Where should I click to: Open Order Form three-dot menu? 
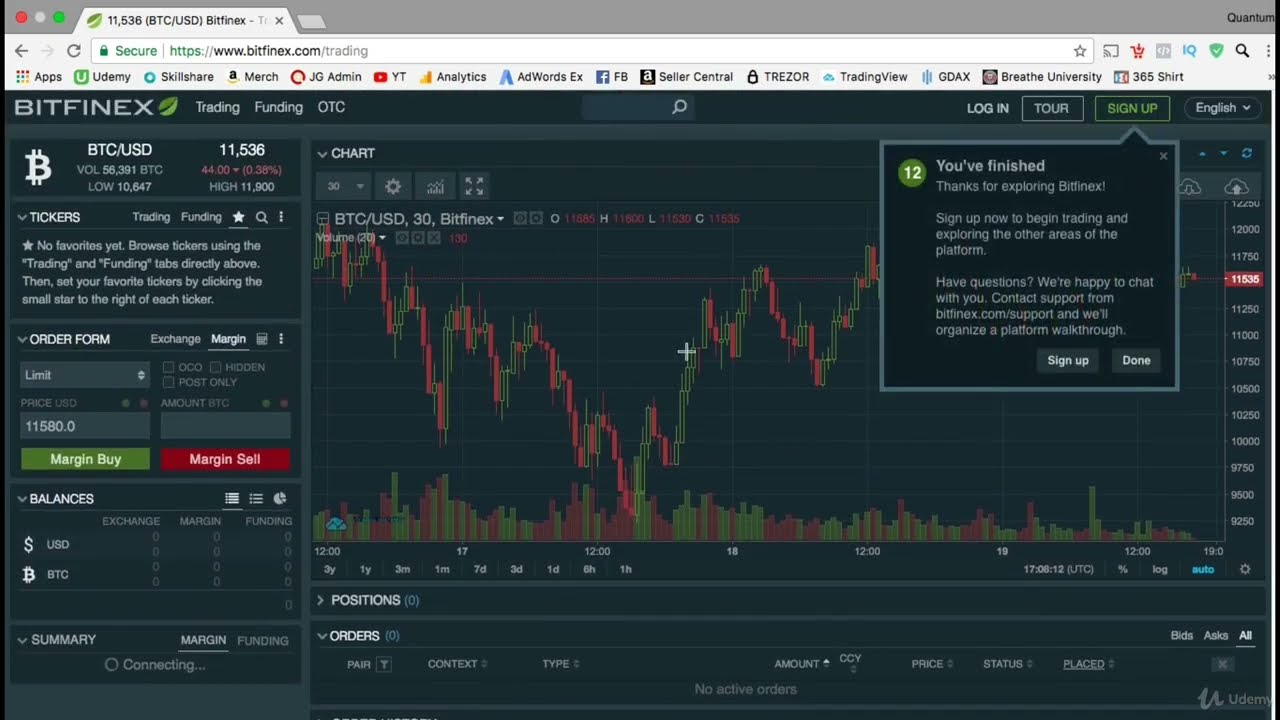(x=281, y=339)
